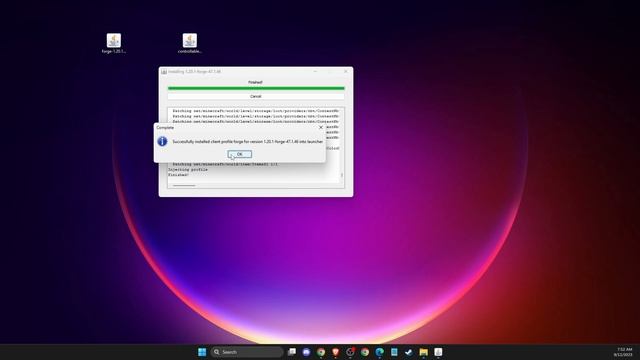This screenshot has height=360, width=640.
Task: Open File Explorer from the taskbar
Action: (423, 352)
